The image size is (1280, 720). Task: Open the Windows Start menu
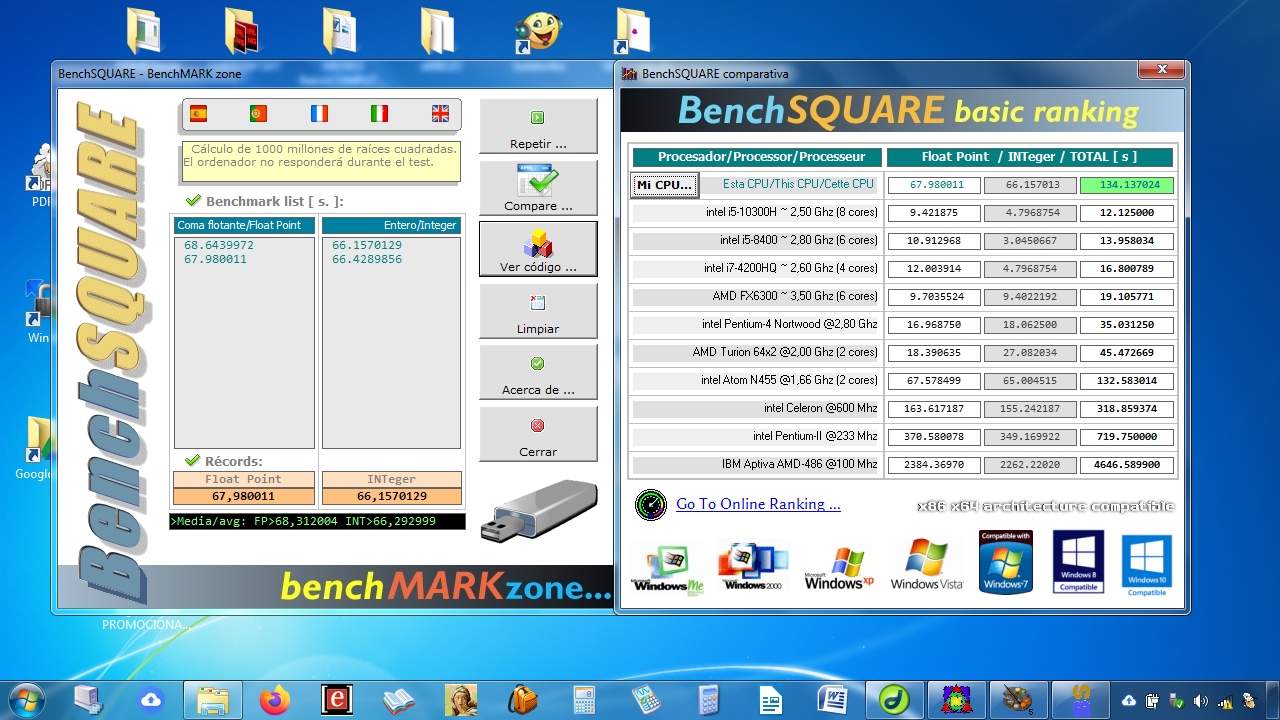tap(25, 700)
